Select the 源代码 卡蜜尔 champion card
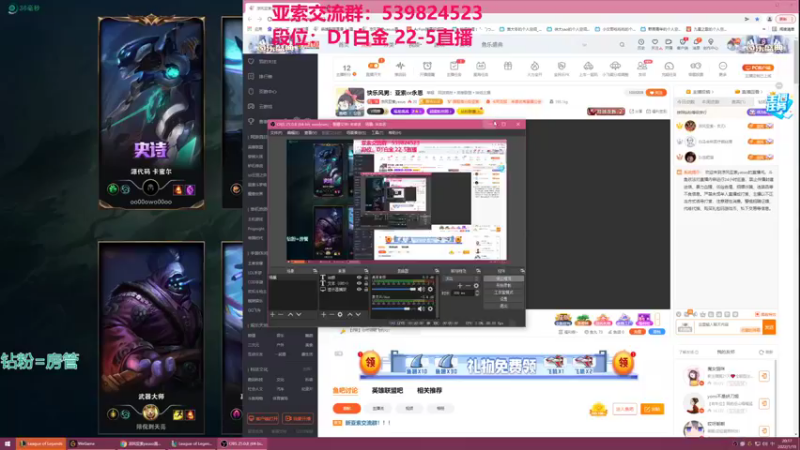800x450 pixels. tap(152, 112)
